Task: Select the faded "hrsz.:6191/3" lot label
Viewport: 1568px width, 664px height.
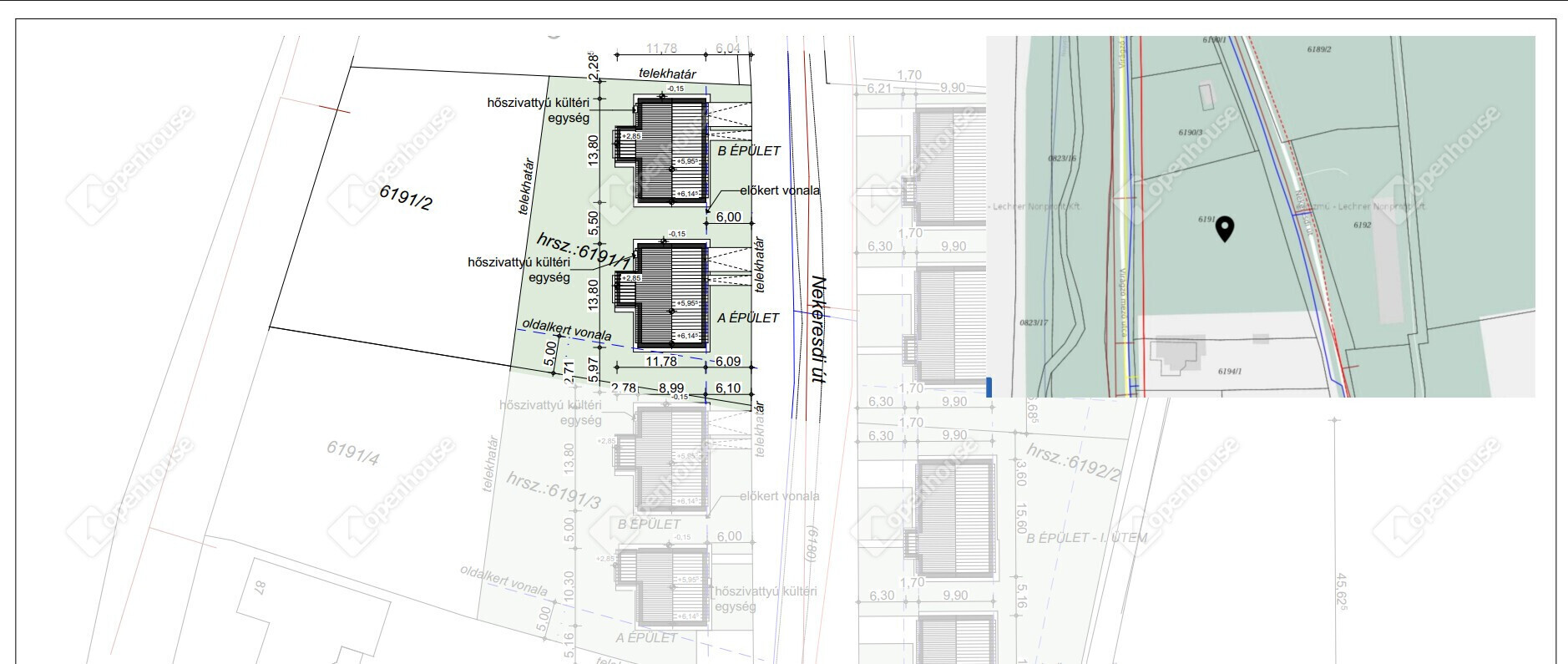Action: pos(553,490)
